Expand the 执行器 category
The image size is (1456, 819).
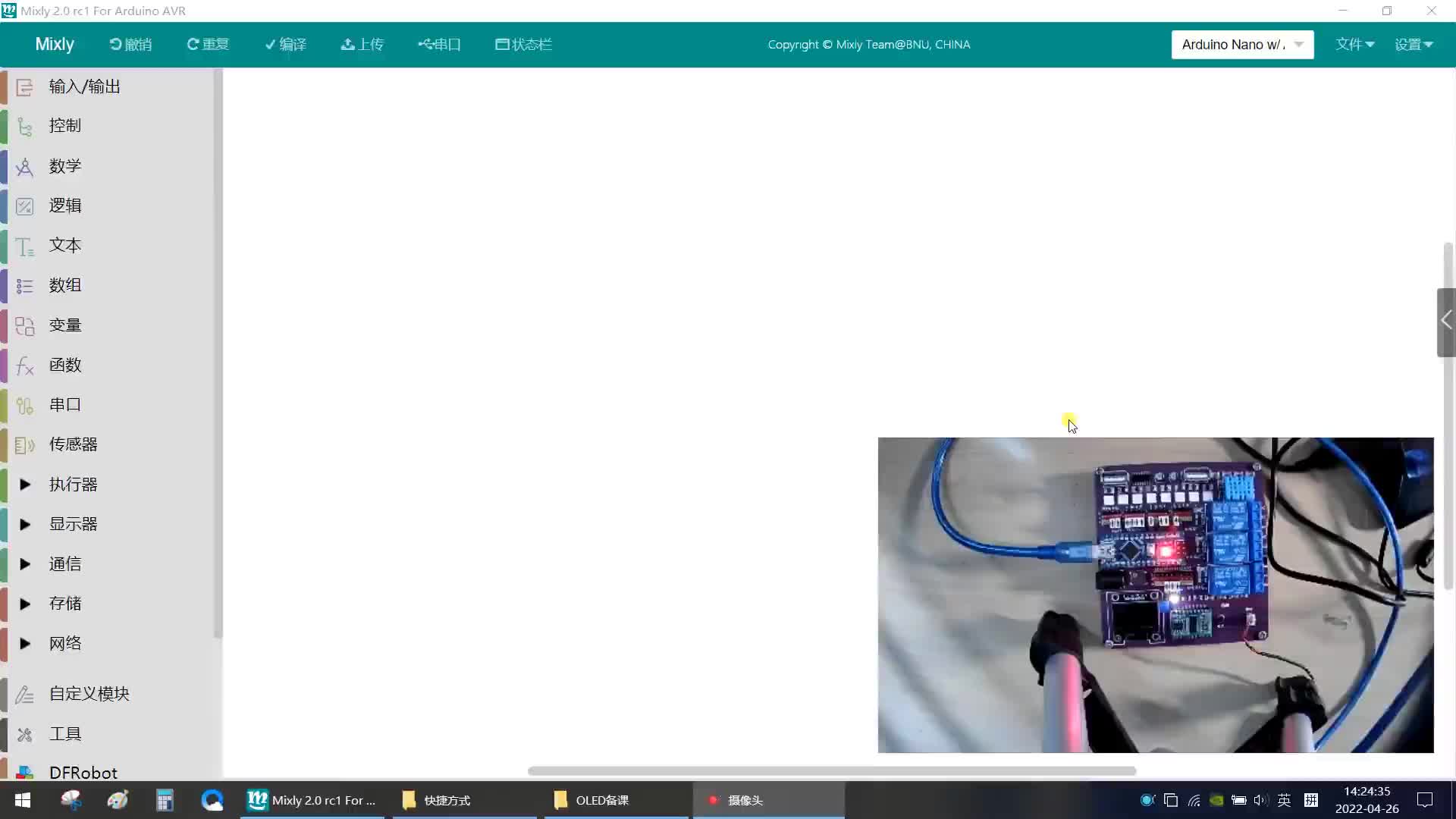[x=25, y=485]
